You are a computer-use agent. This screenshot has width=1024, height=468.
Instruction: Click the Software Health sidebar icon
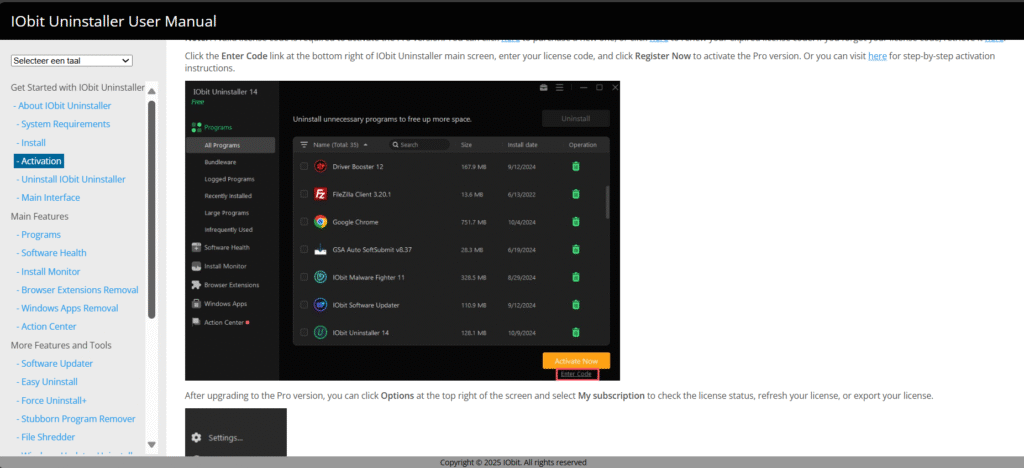(x=197, y=247)
